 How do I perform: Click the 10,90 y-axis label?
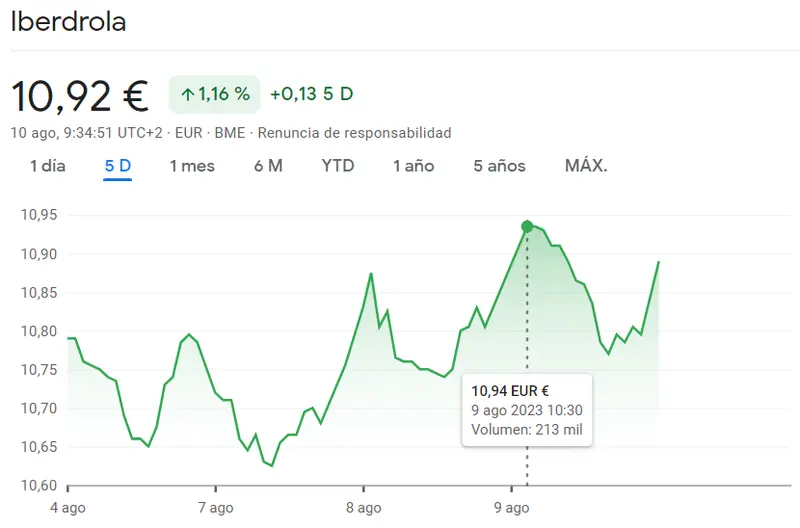pyautogui.click(x=39, y=254)
